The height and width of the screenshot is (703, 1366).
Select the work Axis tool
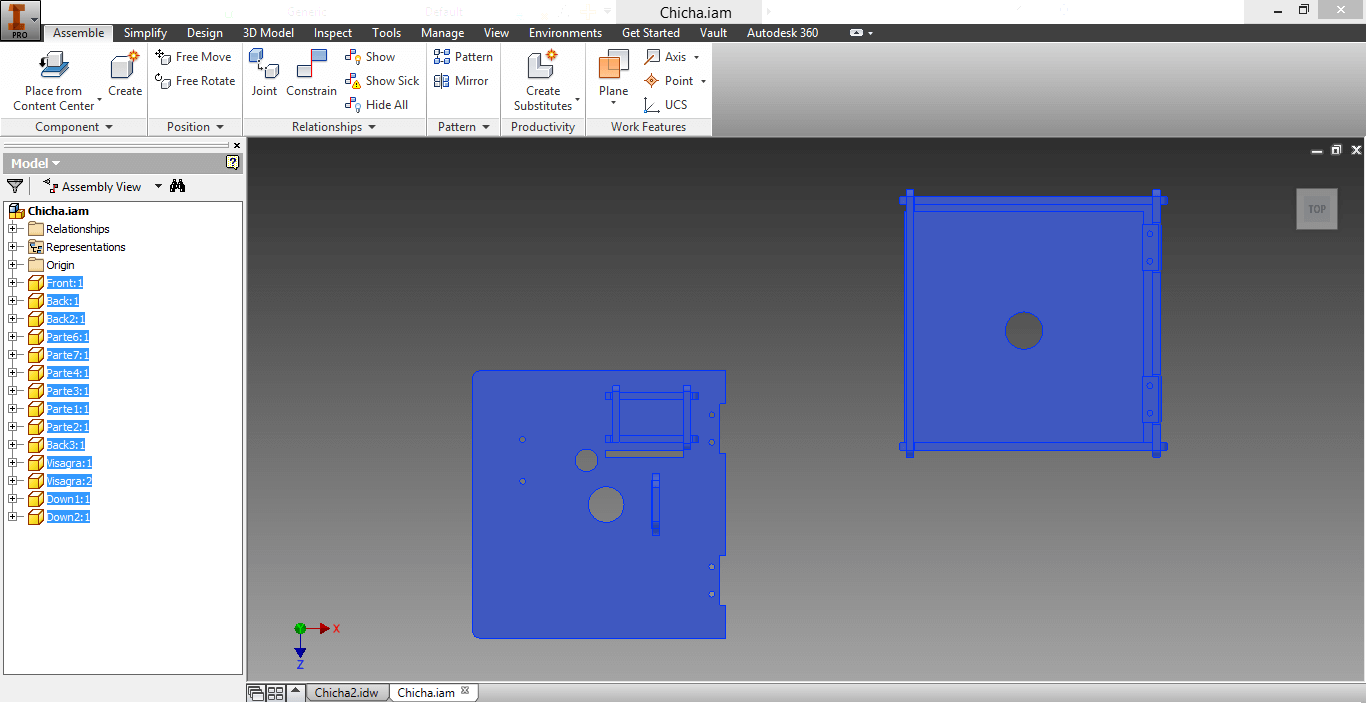click(666, 57)
